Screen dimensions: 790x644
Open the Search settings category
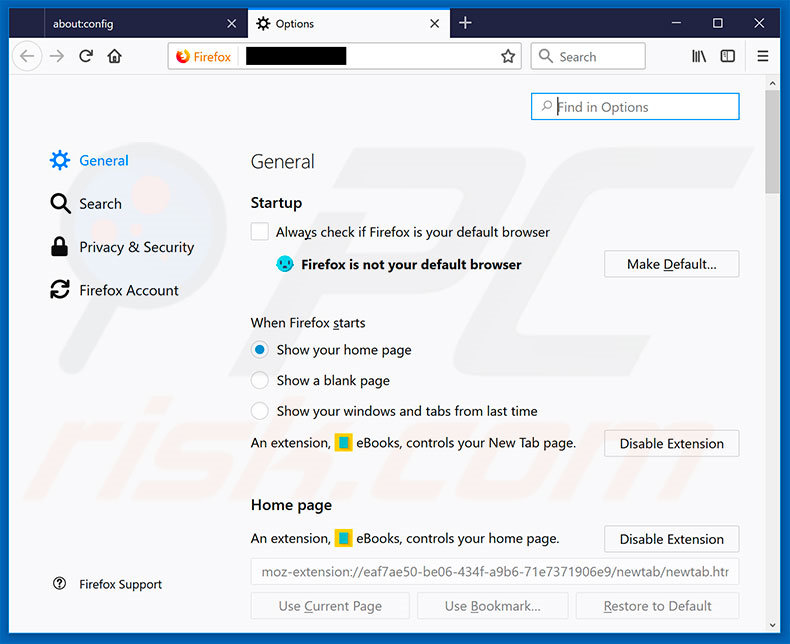tap(86, 204)
